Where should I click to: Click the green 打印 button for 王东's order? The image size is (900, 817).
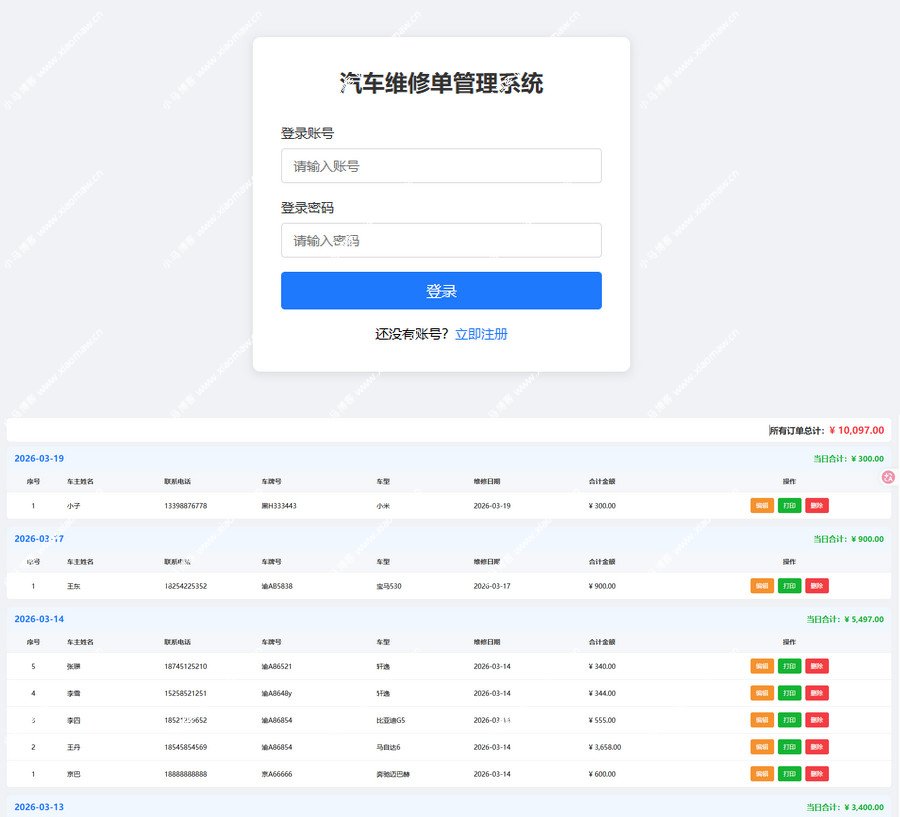(789, 586)
